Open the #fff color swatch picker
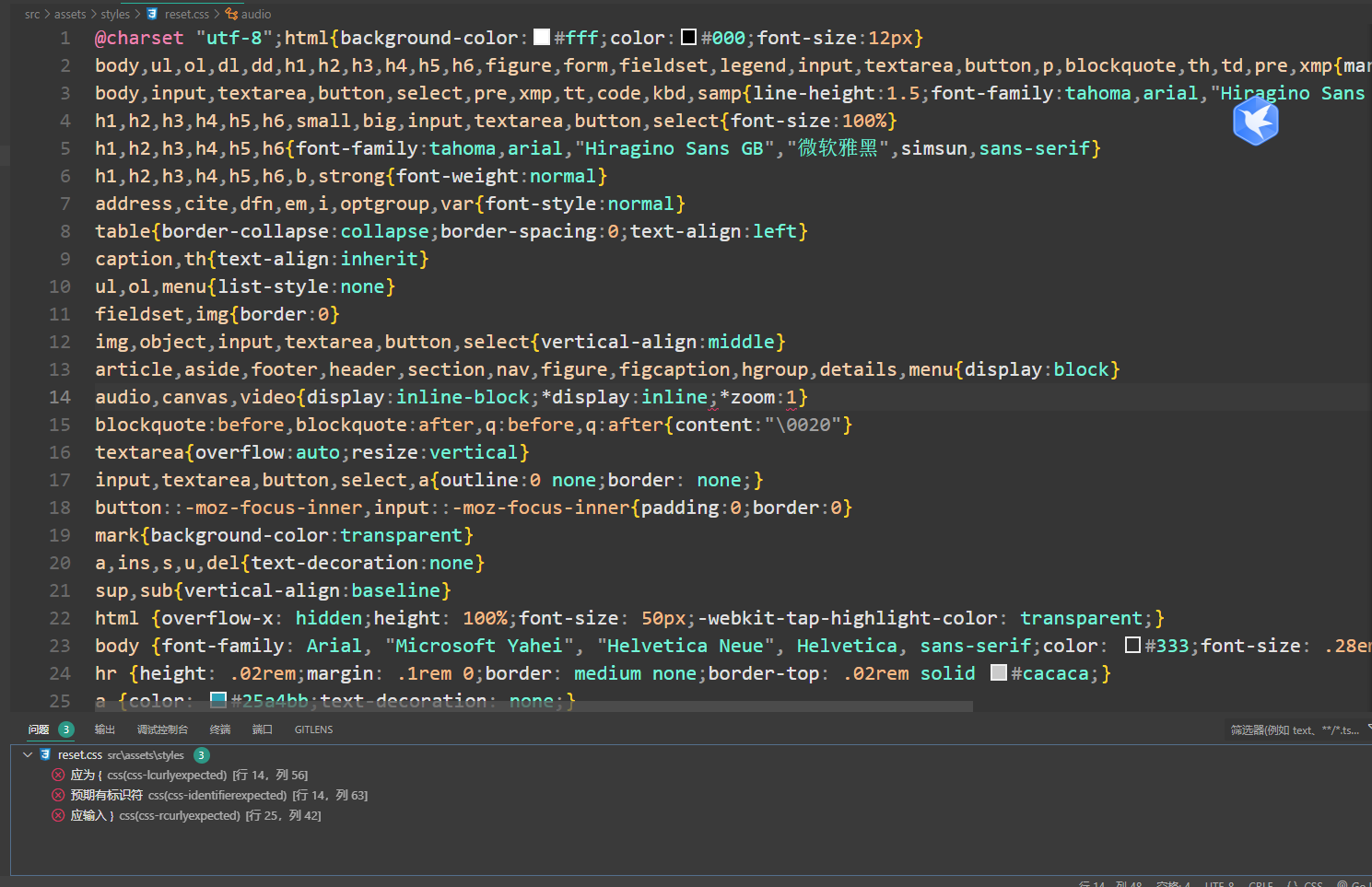Image resolution: width=1372 pixels, height=887 pixels. click(x=542, y=37)
